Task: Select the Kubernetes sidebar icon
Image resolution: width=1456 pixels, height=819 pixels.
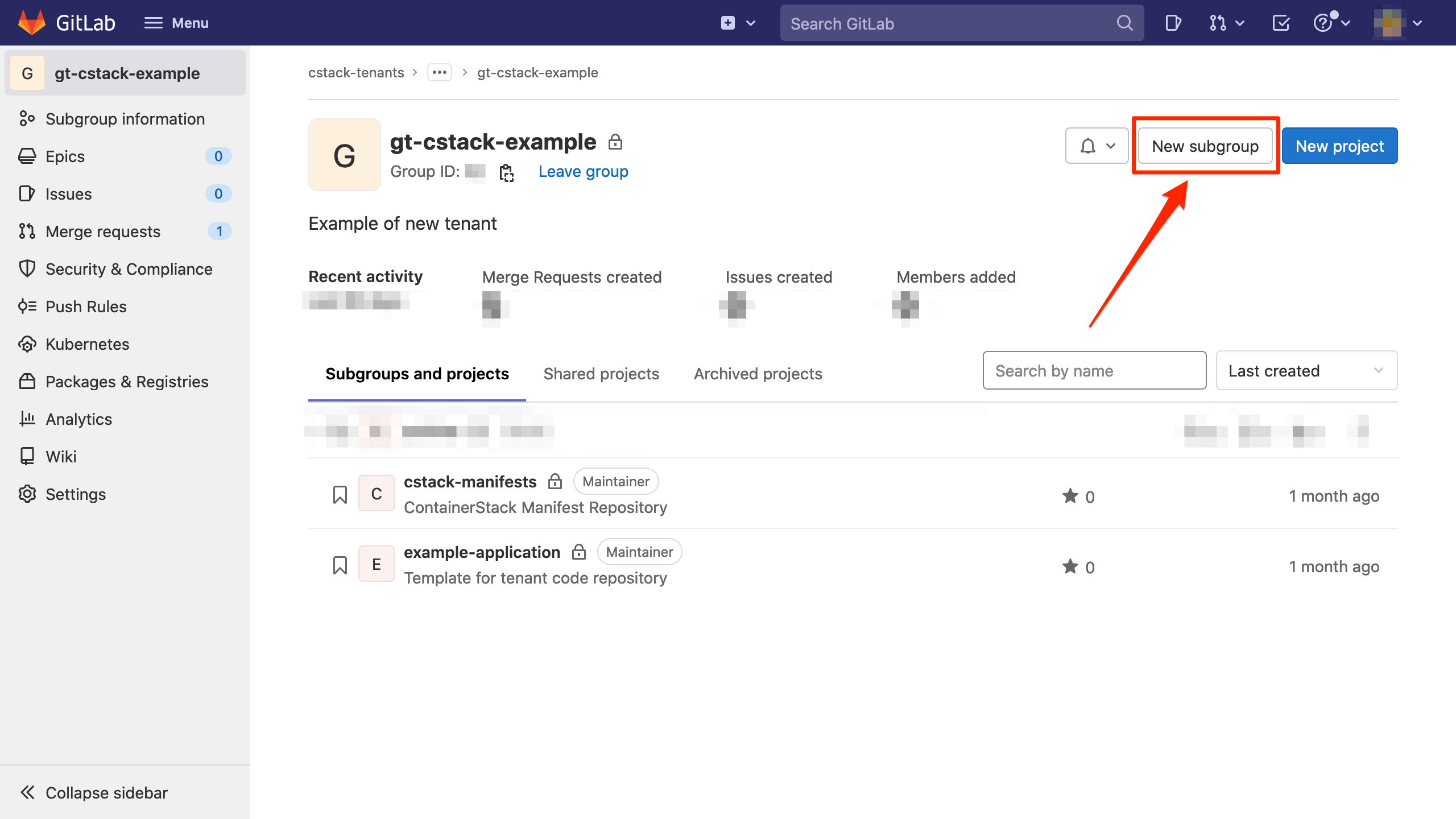Action: point(28,344)
